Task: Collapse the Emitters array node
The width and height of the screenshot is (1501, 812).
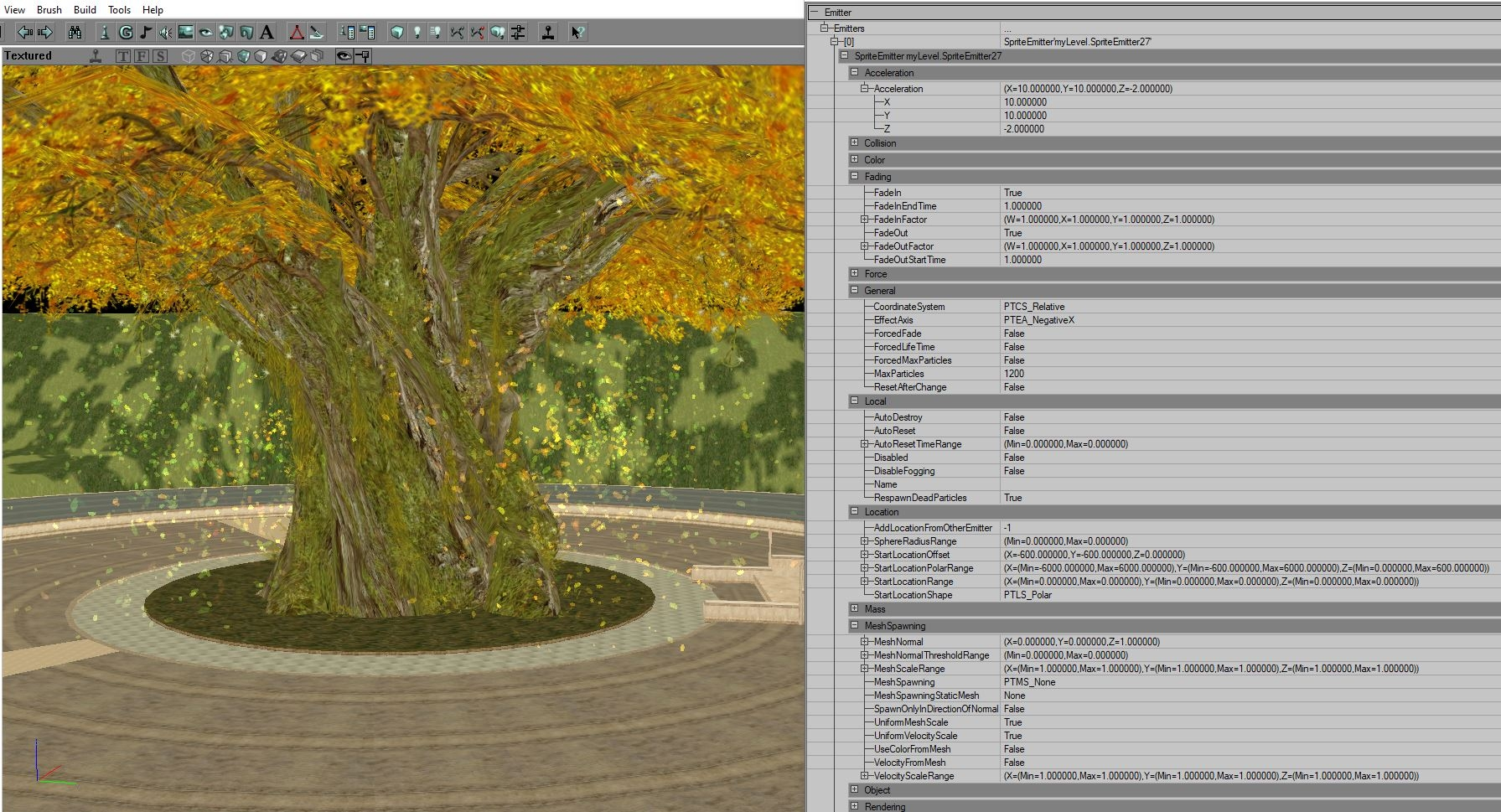Action: pyautogui.click(x=824, y=28)
